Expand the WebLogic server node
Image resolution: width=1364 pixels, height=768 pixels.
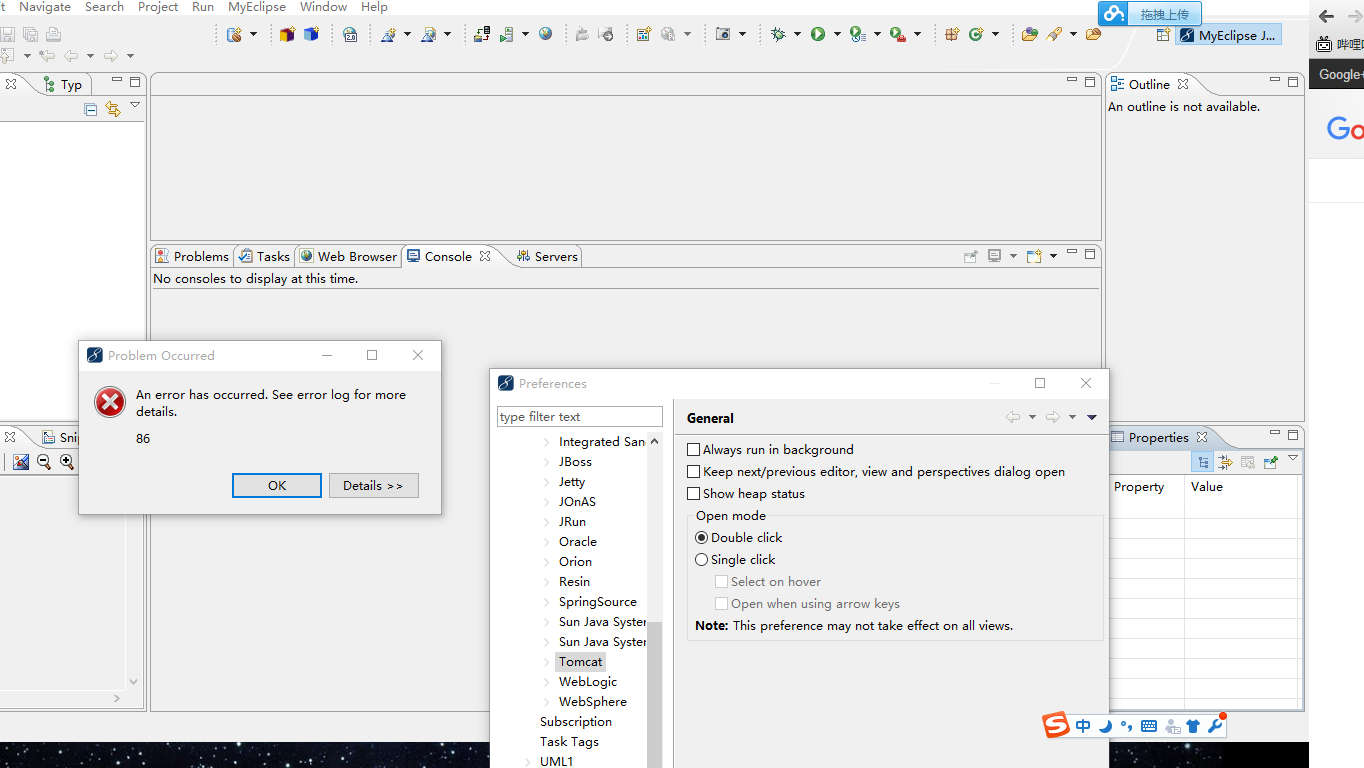click(x=547, y=682)
